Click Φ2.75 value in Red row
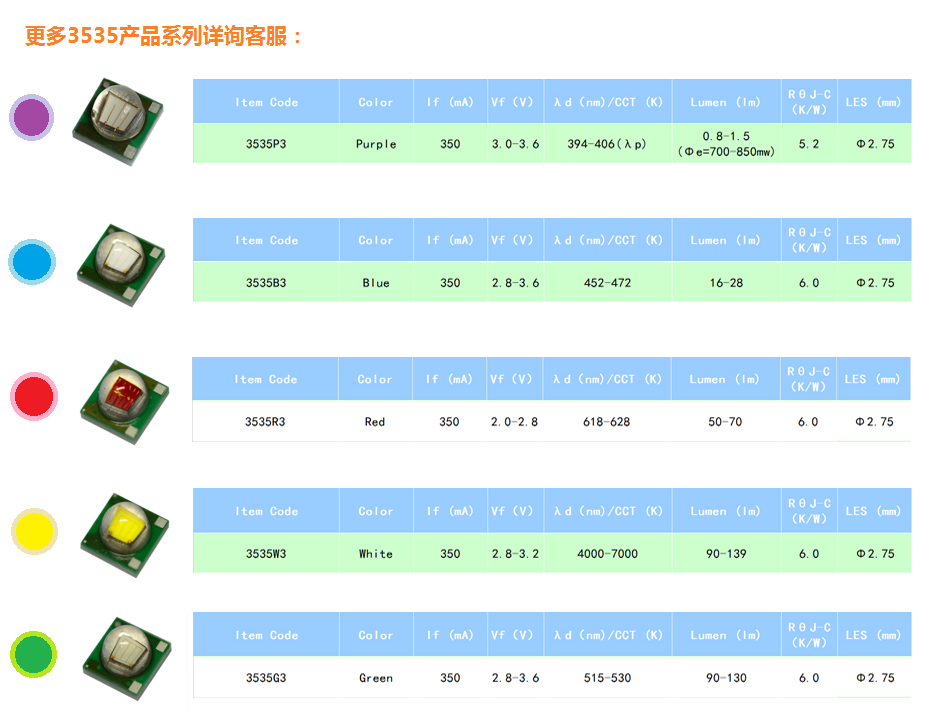 pyautogui.click(x=874, y=422)
